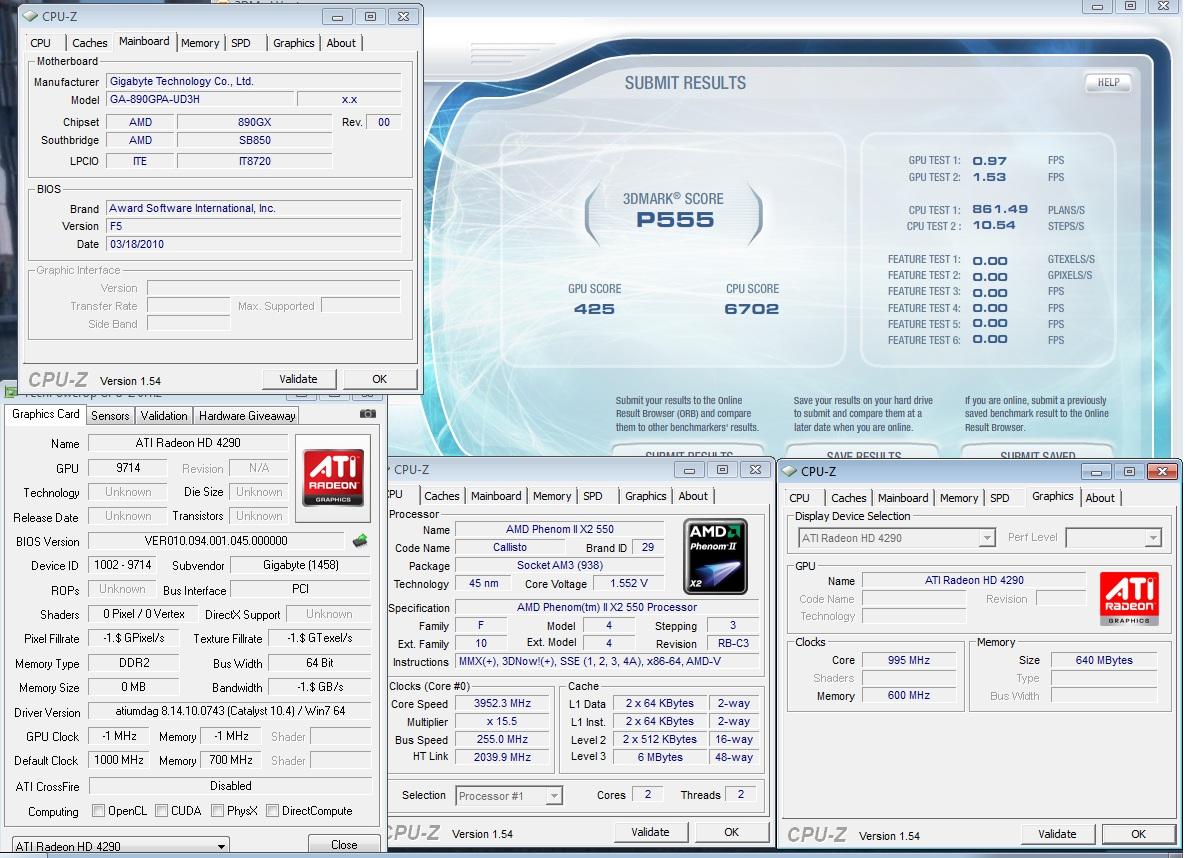Click Validate in the Graphics CPU-Z window
1185x858 pixels.
pos(1057,834)
